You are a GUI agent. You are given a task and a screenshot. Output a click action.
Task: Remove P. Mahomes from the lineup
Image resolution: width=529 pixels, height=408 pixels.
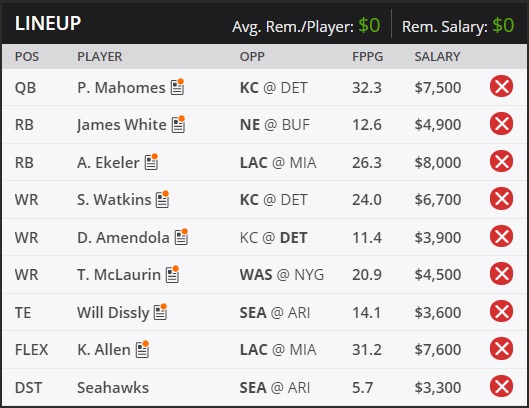[501, 86]
